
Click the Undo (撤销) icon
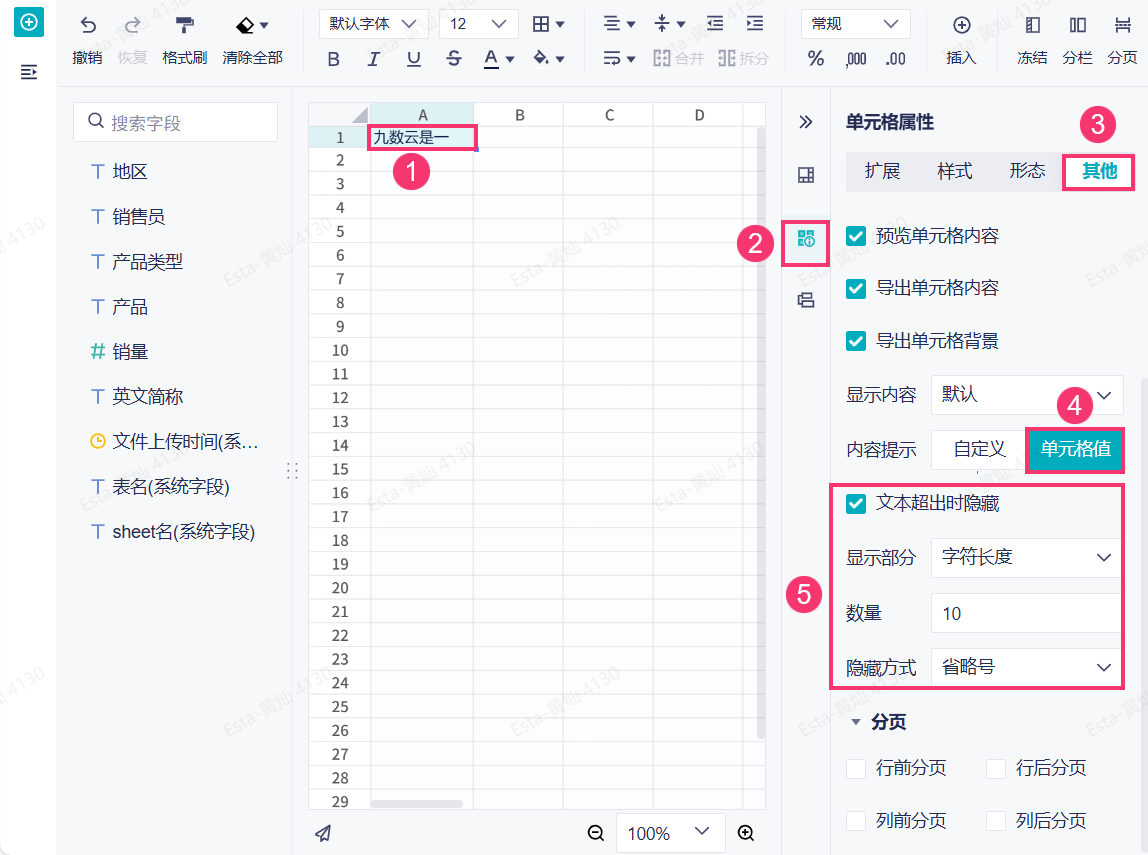pos(88,26)
